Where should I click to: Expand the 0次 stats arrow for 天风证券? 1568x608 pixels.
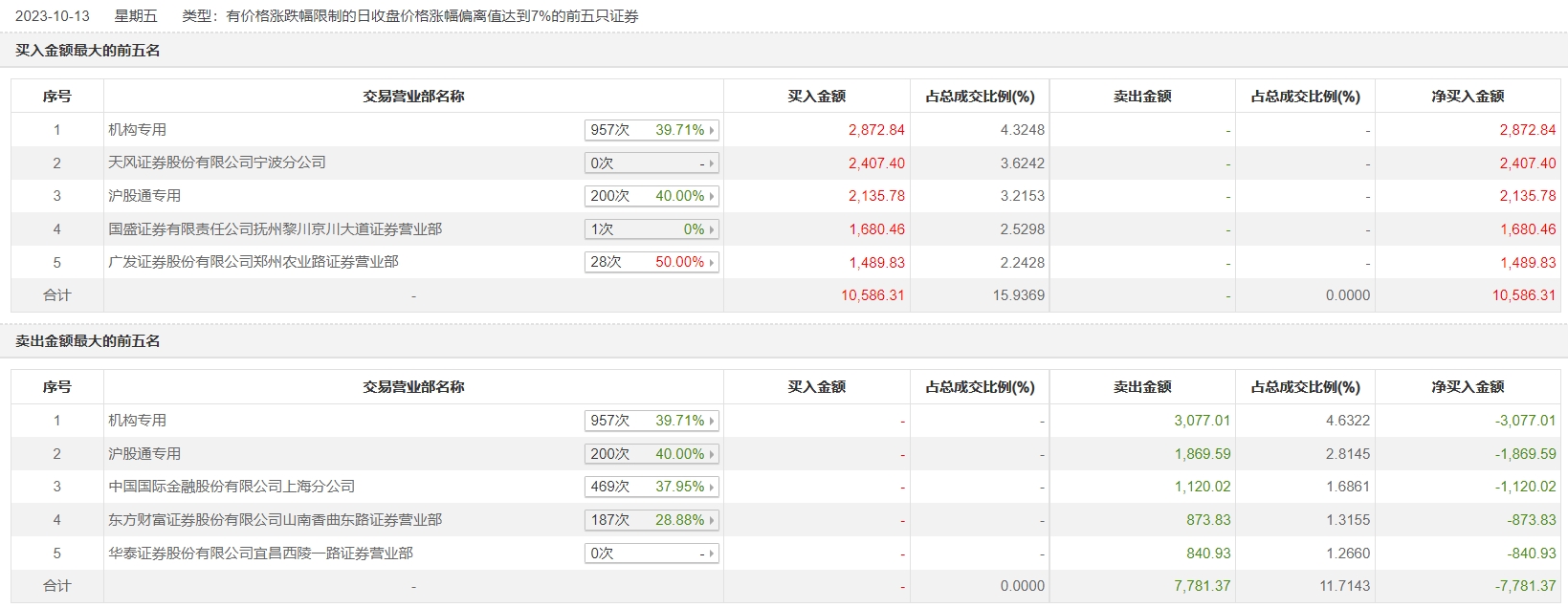click(712, 163)
